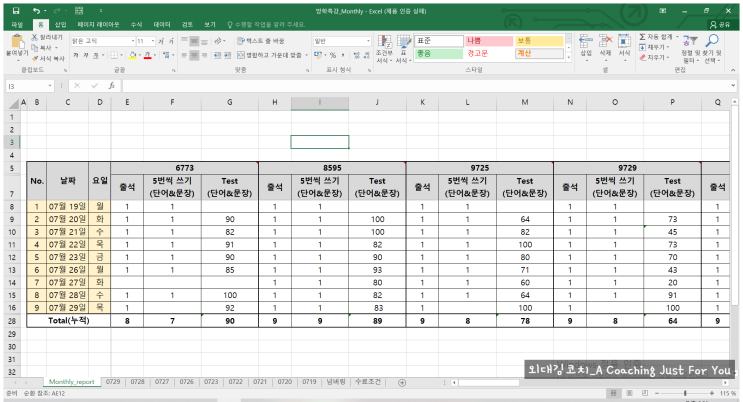Apply yellow fill color bucket
The width and height of the screenshot is (743, 402).
(x=133, y=55)
